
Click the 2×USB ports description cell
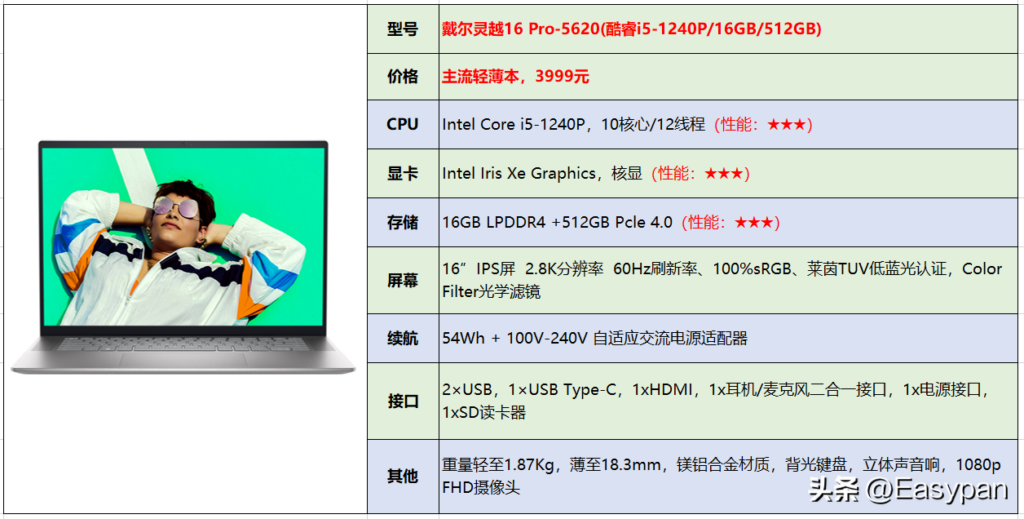click(728, 401)
